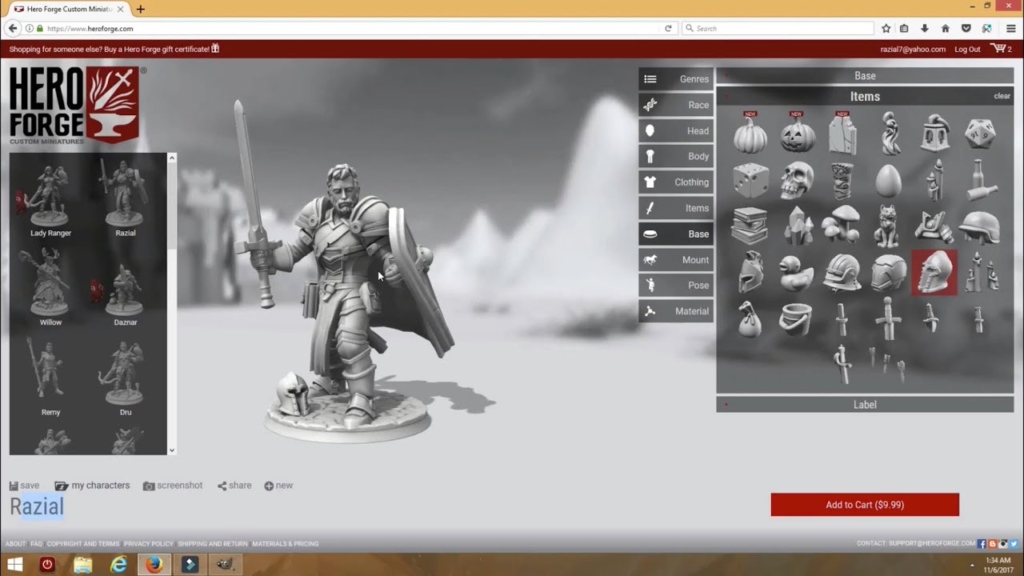The height and width of the screenshot is (576, 1024).
Task: Load the Lady Ranger character thumbnail
Action: [50, 200]
